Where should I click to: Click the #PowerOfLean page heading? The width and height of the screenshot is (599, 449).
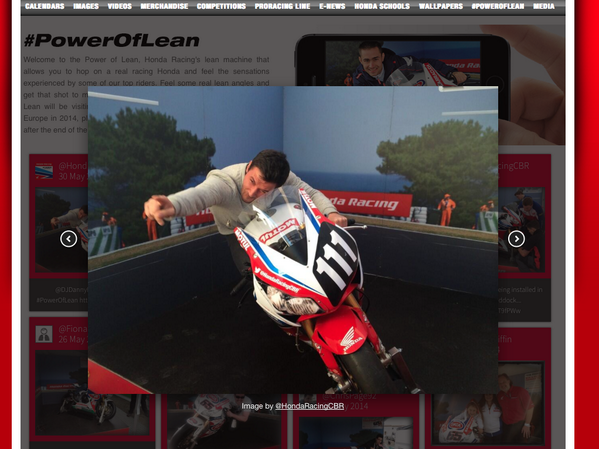coord(112,41)
